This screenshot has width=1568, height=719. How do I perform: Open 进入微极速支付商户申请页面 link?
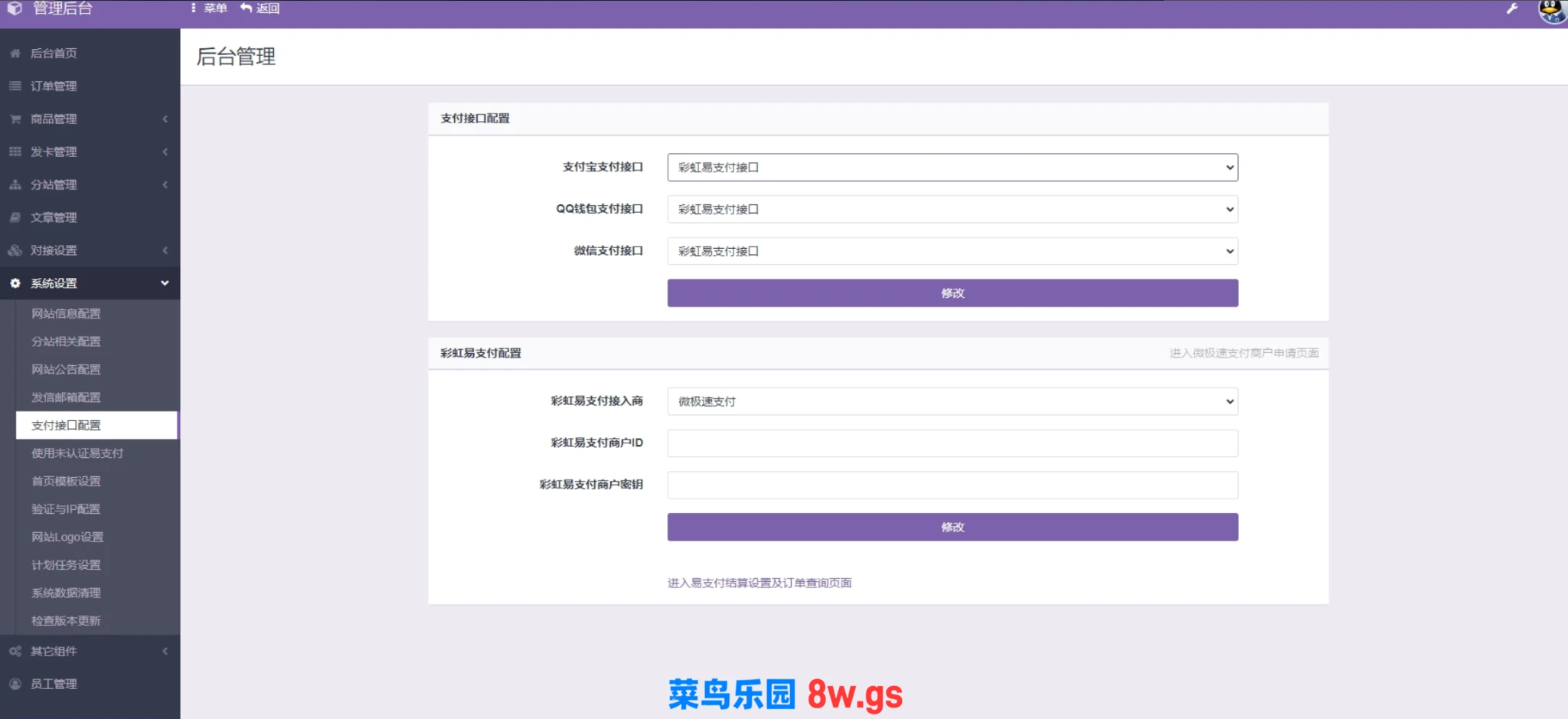(x=1243, y=353)
